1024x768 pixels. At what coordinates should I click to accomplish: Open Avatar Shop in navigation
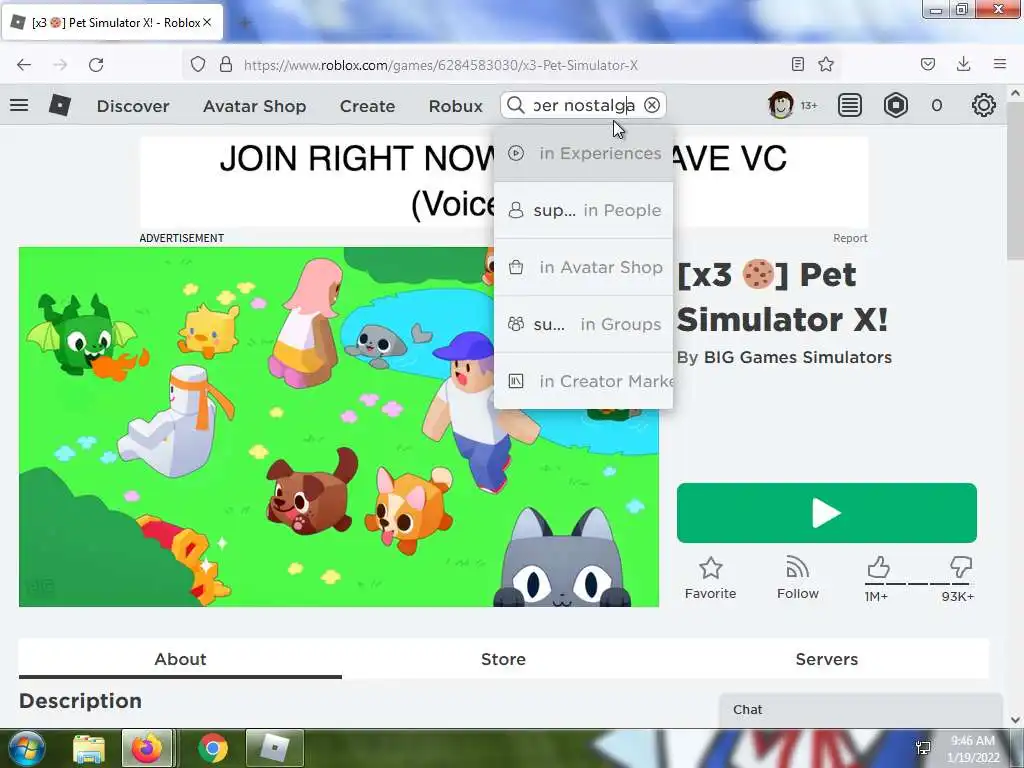(255, 106)
